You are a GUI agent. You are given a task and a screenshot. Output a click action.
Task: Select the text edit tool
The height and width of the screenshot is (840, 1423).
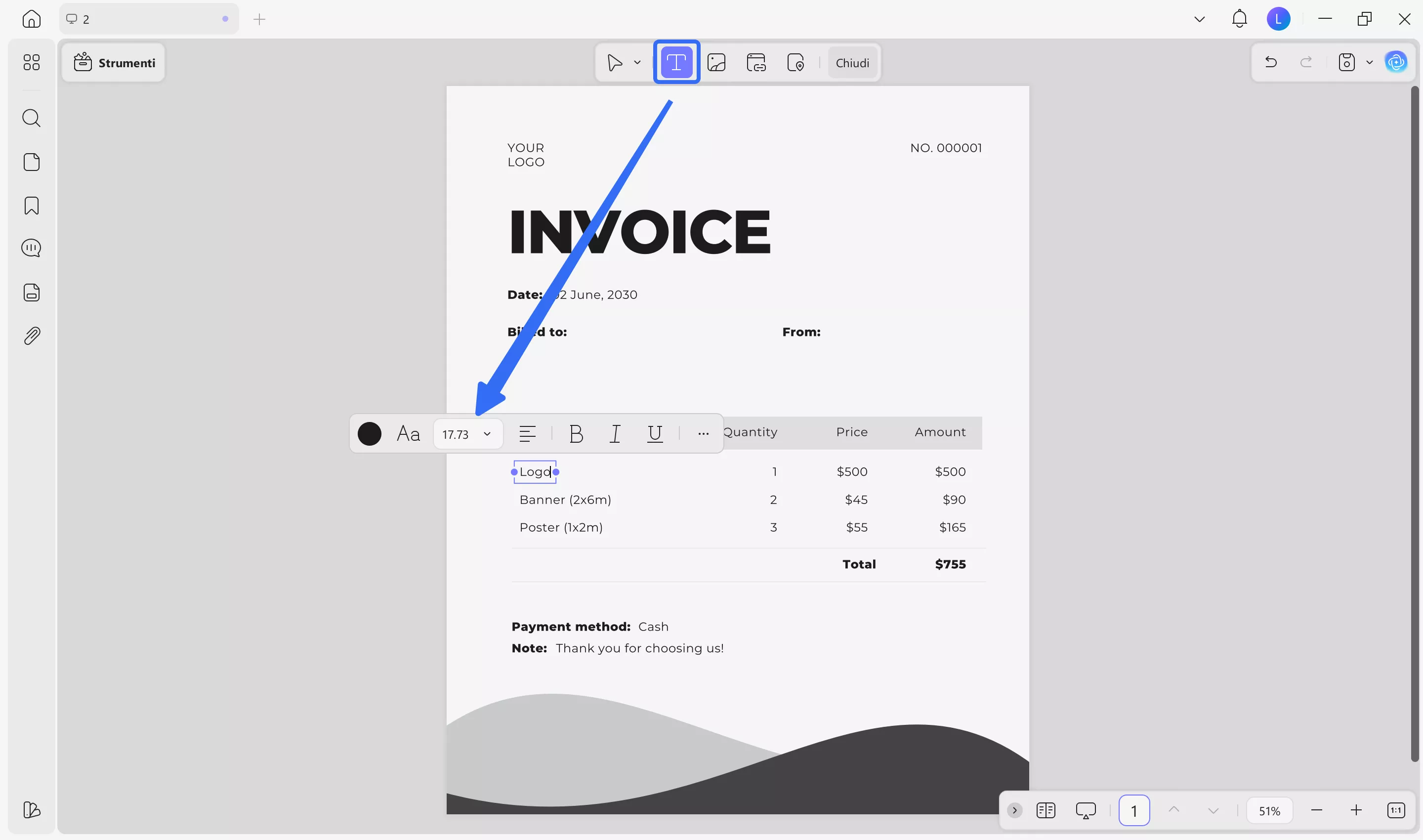(x=676, y=62)
